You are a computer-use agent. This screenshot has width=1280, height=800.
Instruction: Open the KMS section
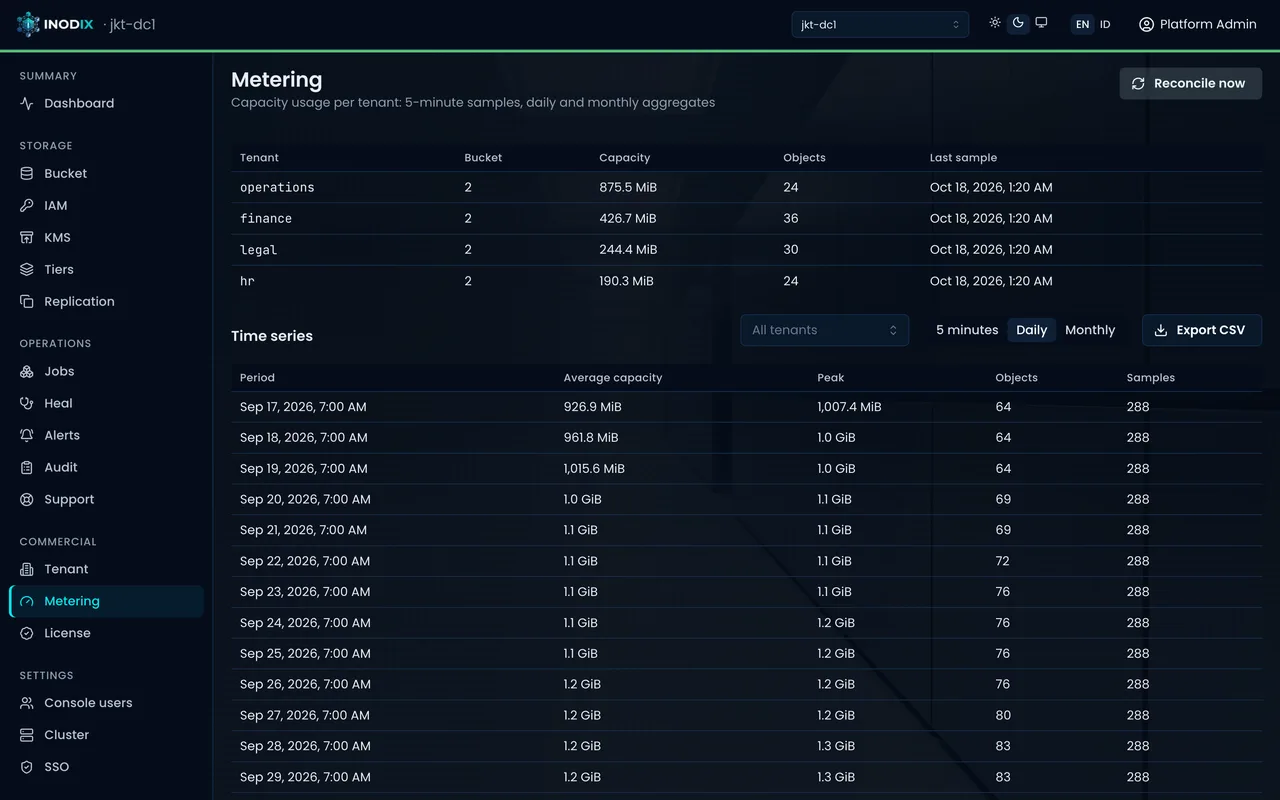(106, 237)
